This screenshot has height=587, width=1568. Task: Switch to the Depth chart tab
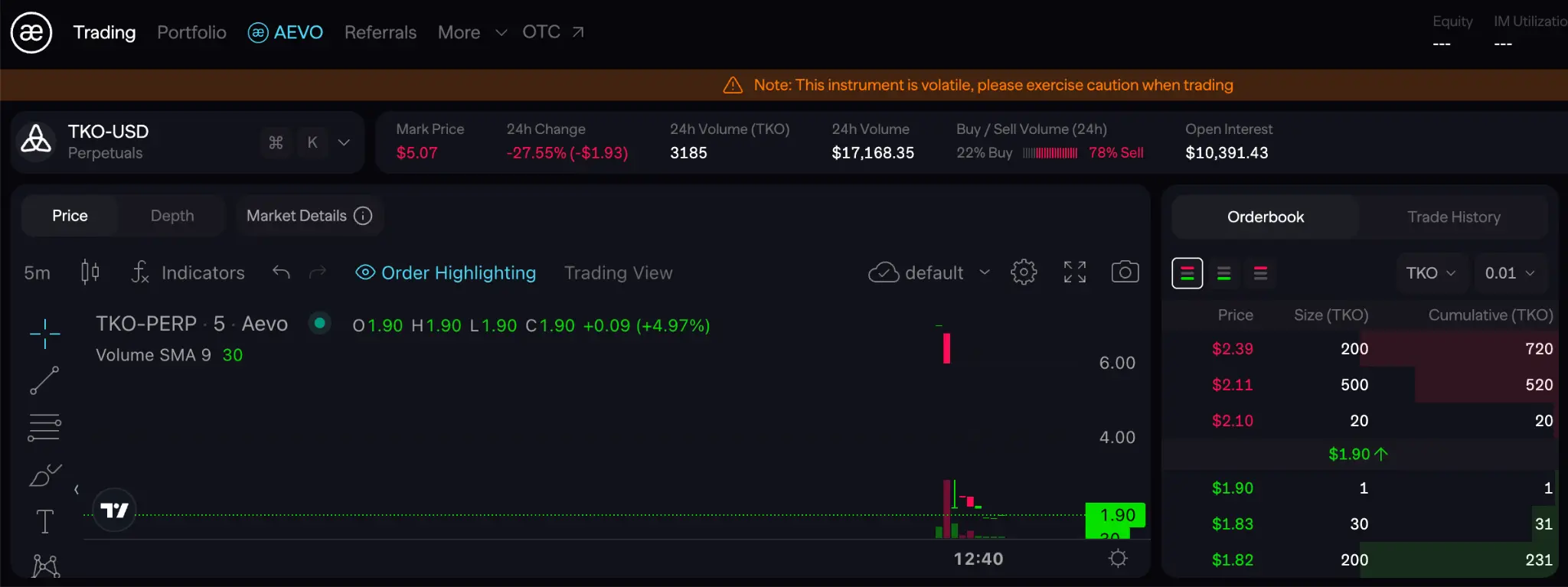coord(172,216)
